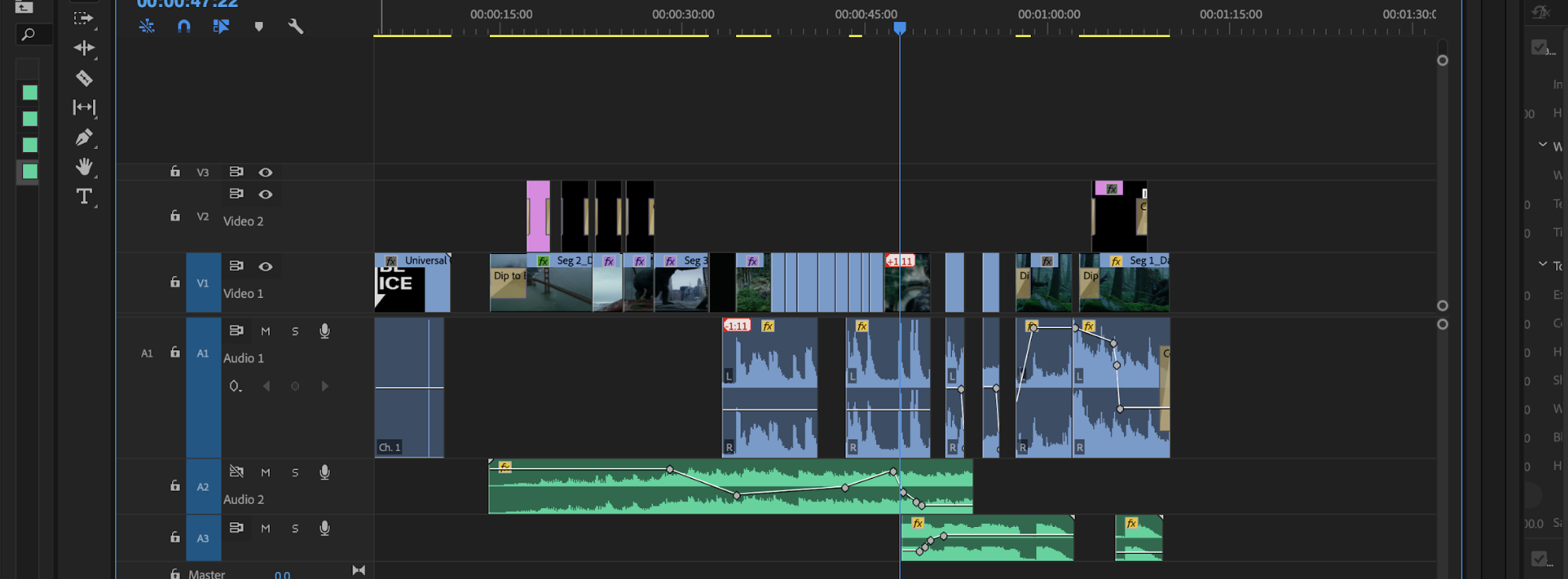Enable voice-over record on A3
Viewport: 1568px width, 579px height.
324,528
